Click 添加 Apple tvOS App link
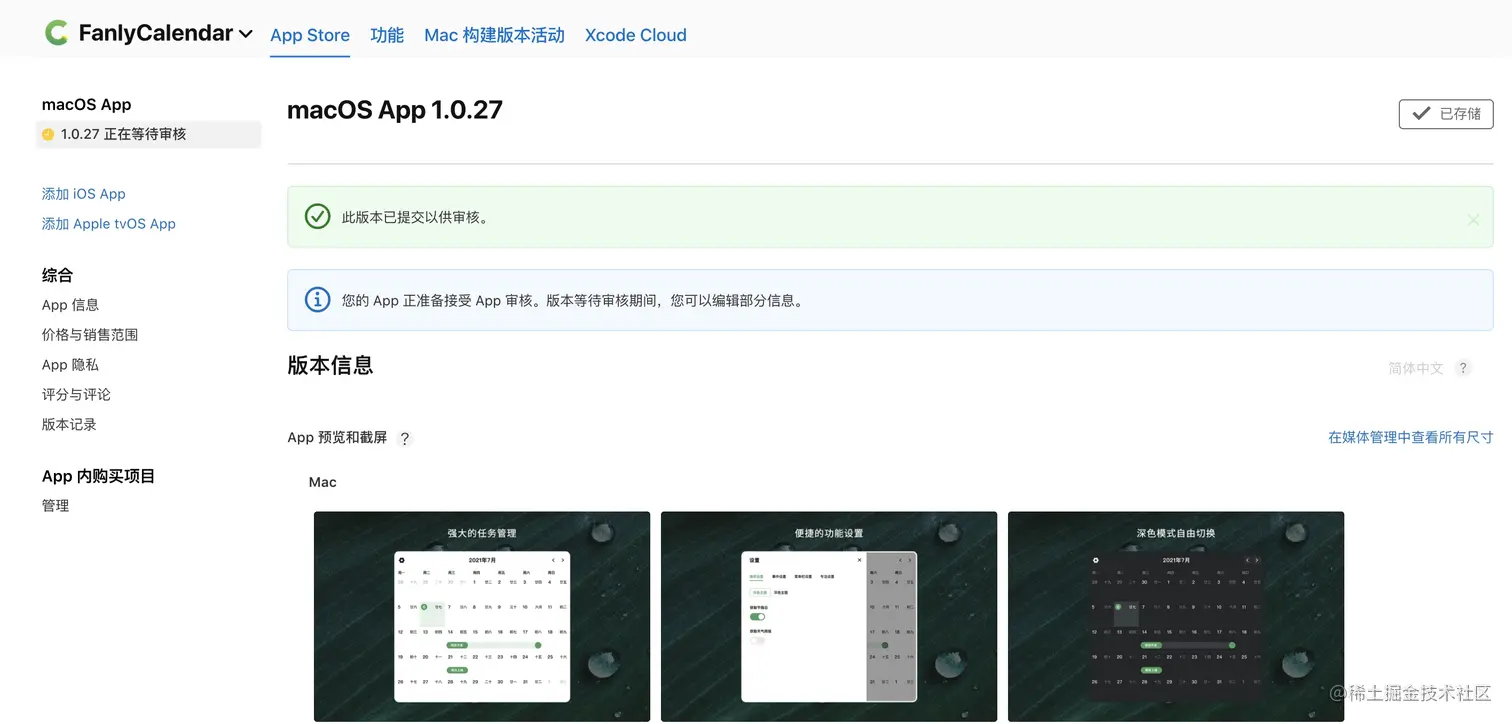Image resolution: width=1512 pixels, height=724 pixels. click(x=109, y=224)
